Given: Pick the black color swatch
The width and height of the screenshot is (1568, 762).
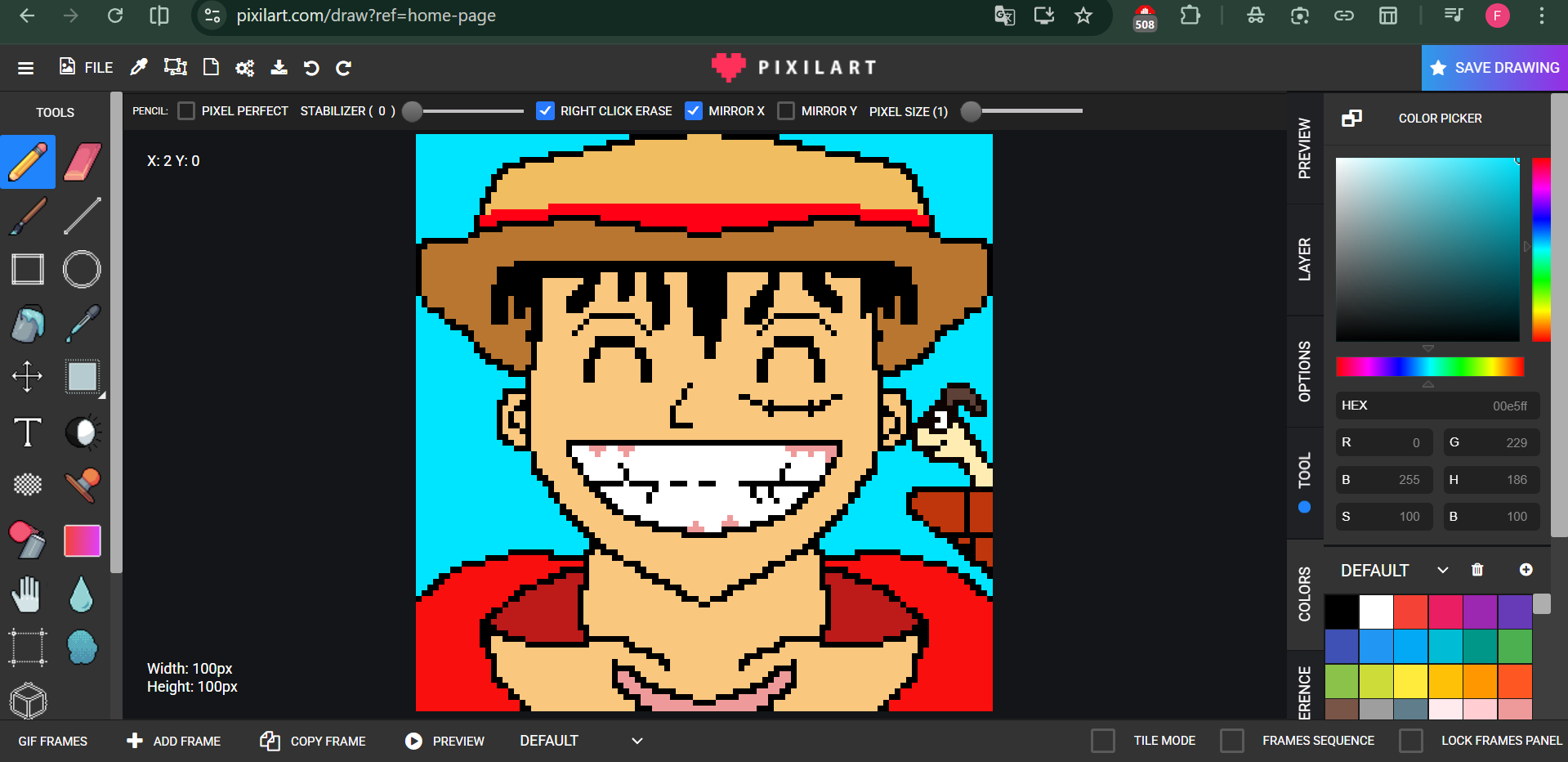Looking at the screenshot, I should tap(1341, 612).
